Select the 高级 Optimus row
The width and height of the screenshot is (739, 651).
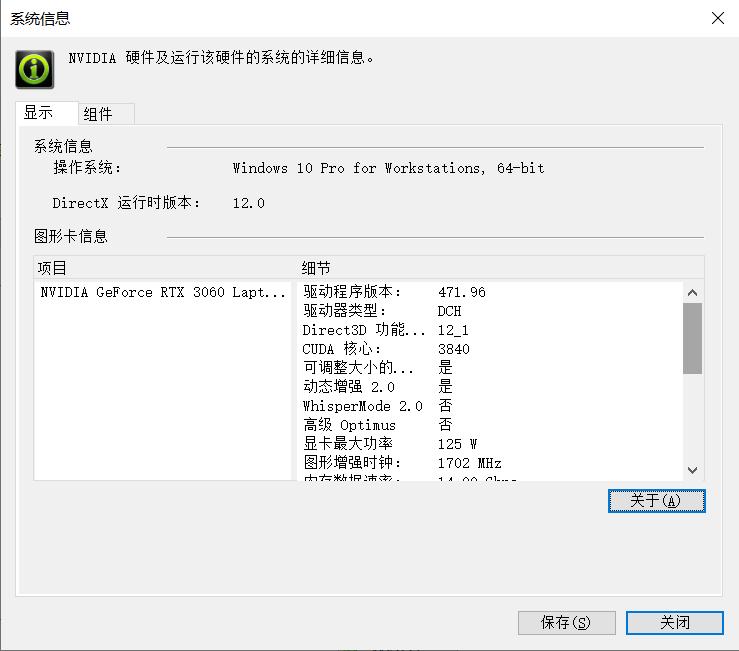492,425
